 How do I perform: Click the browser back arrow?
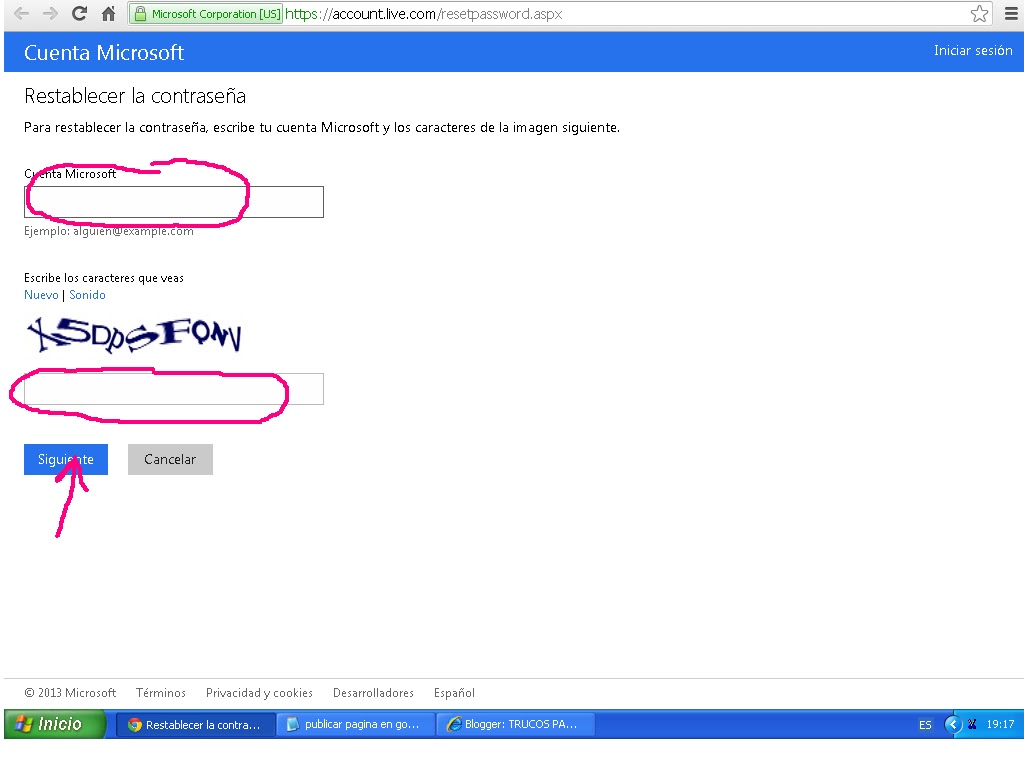[x=21, y=14]
